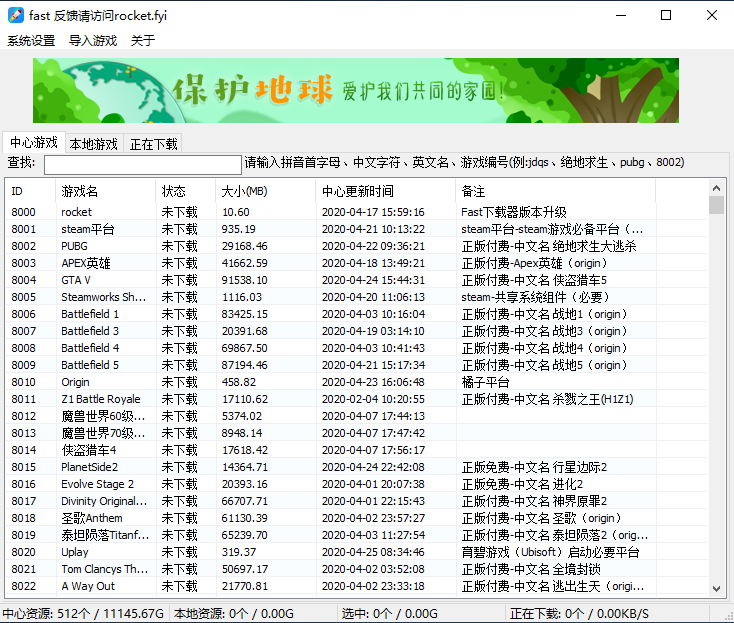Select the Origin game row
The height and width of the screenshot is (623, 734).
coord(357,382)
